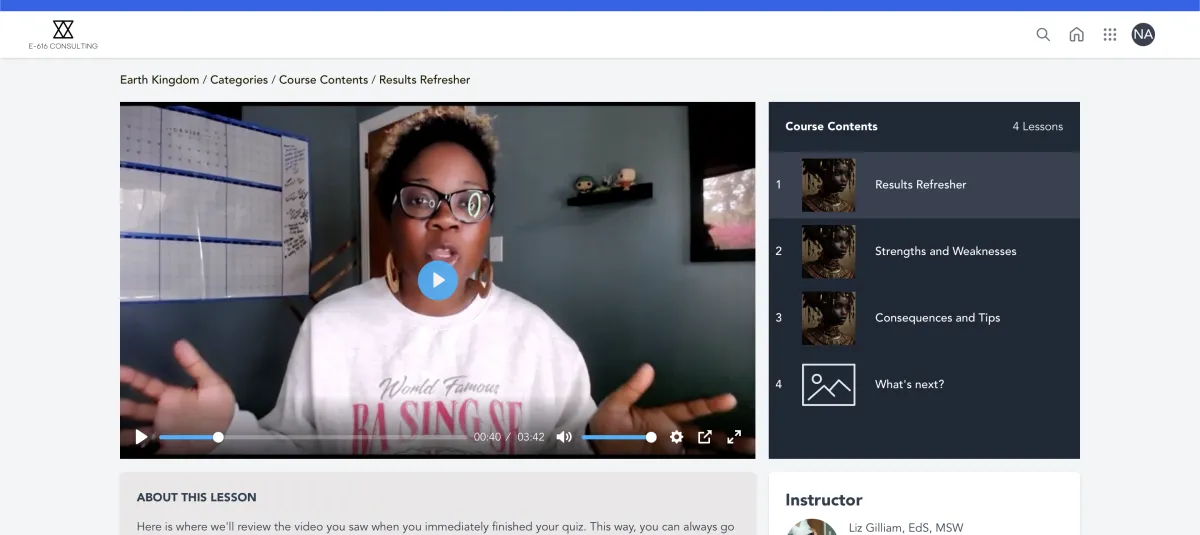The image size is (1200, 535).
Task: Click the instructor profile photo
Action: tap(812, 527)
